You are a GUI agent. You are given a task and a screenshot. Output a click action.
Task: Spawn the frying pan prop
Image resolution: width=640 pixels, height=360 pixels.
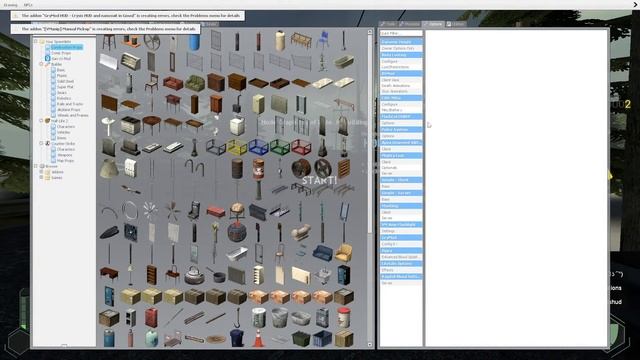[x=216, y=275]
